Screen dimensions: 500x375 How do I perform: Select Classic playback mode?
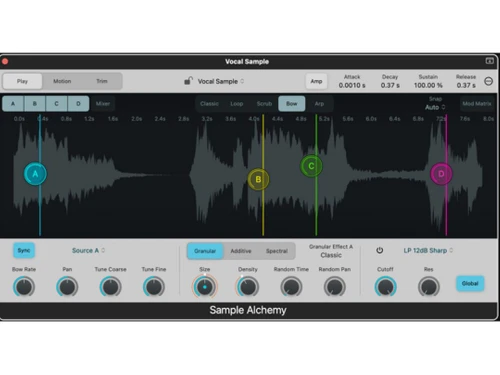[x=209, y=104]
